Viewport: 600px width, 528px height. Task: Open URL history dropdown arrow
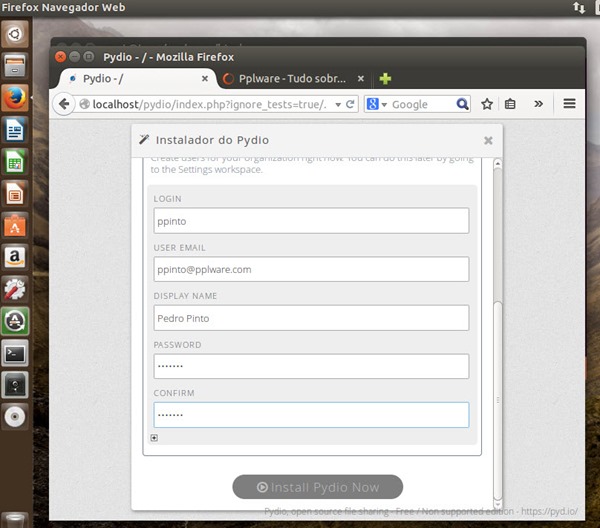click(338, 104)
